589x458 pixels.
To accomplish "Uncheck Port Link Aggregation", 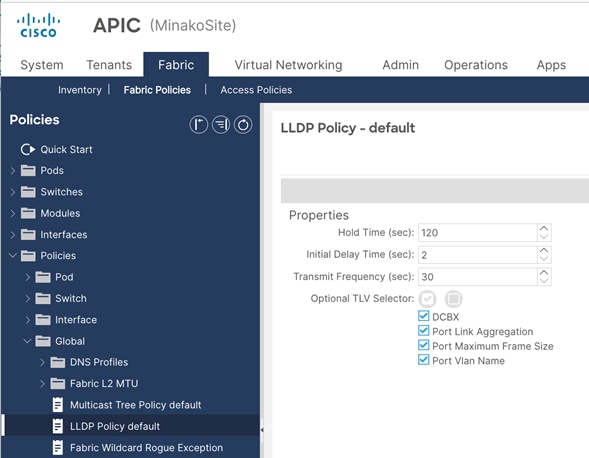I will [x=423, y=331].
